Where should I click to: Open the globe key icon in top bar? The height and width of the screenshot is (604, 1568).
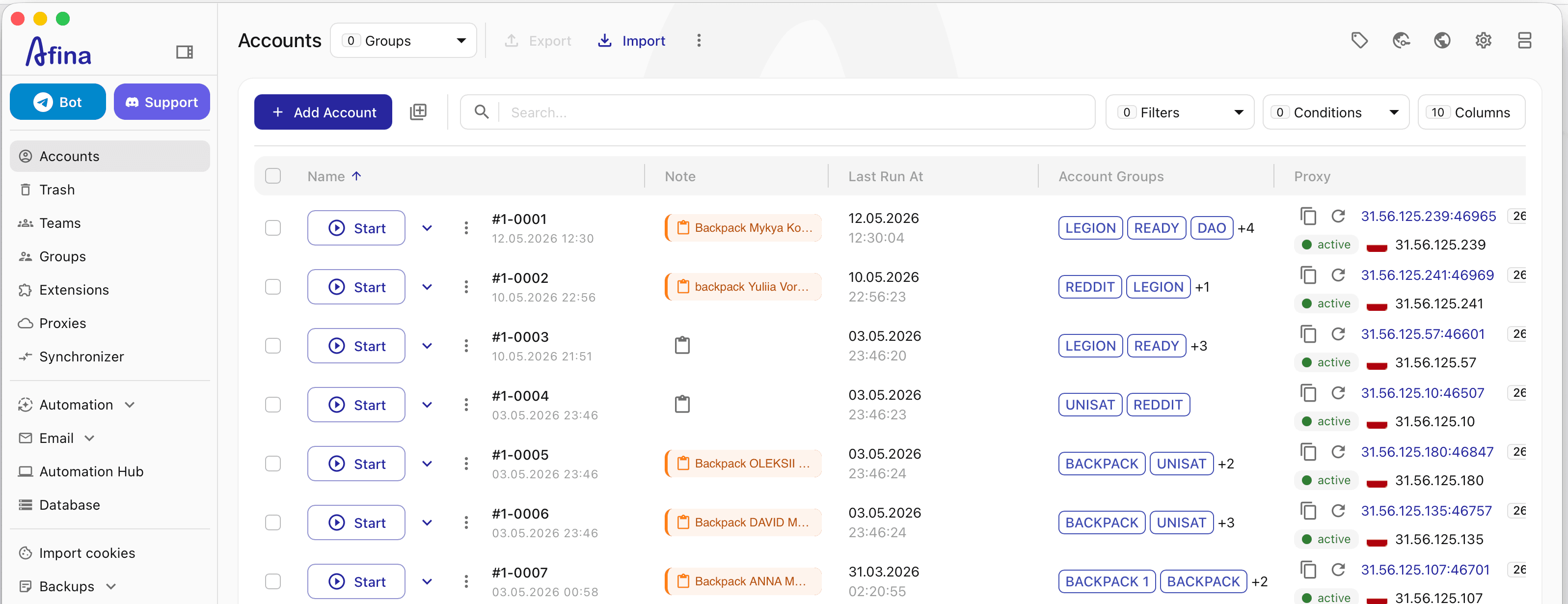[x=1401, y=40]
